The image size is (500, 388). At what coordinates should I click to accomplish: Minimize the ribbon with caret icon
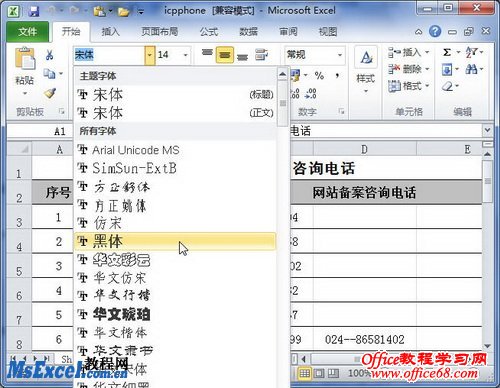[x=418, y=32]
